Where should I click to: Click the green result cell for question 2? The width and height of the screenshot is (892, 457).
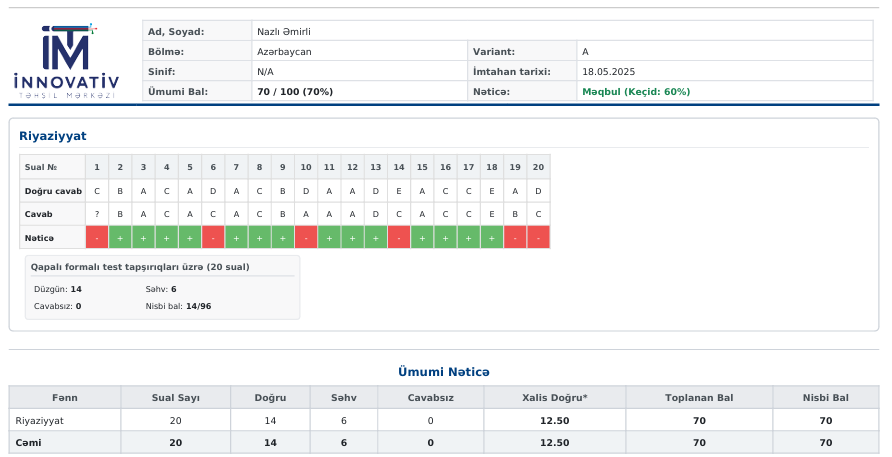tap(120, 237)
